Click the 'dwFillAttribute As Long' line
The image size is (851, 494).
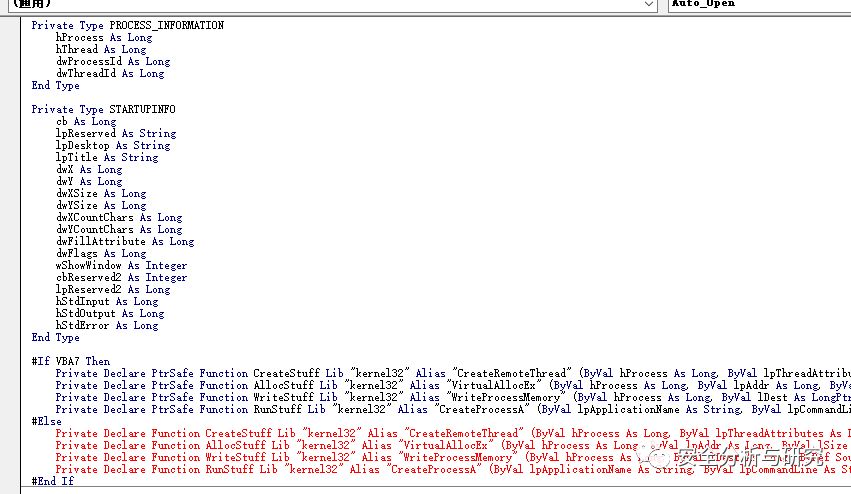tap(125, 241)
